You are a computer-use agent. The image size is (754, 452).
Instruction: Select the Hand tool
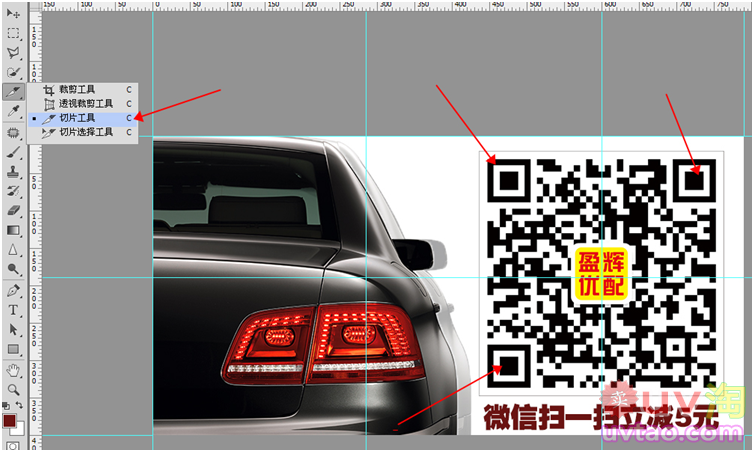(13, 369)
